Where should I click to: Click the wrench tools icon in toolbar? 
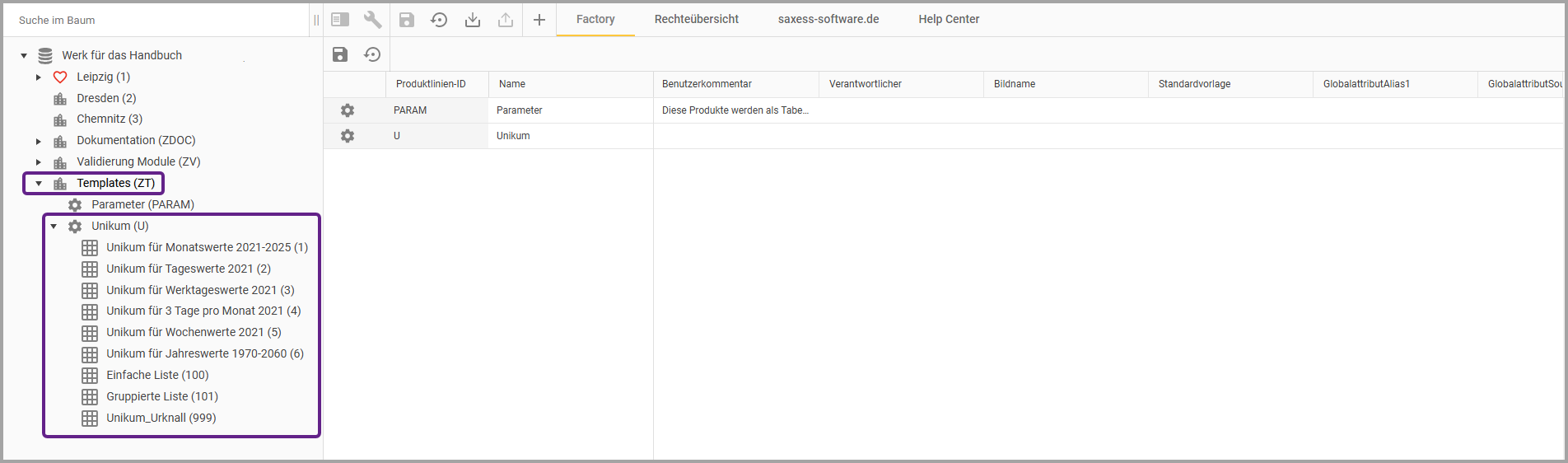point(373,20)
